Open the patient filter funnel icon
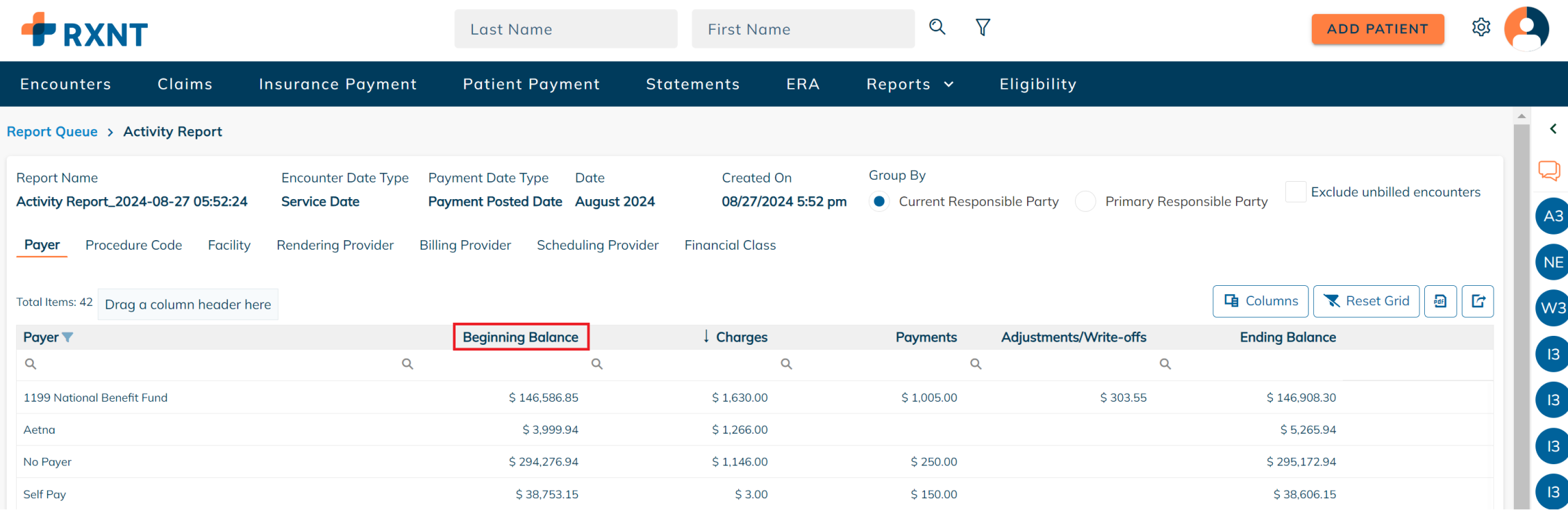 click(983, 28)
